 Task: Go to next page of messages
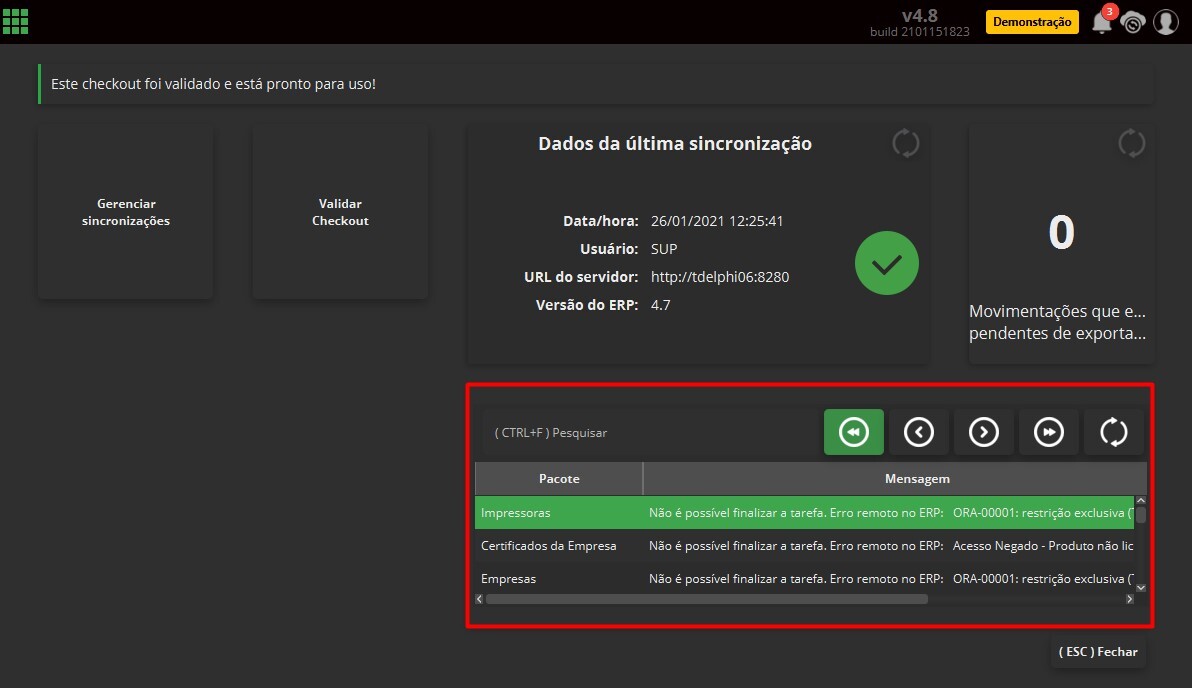984,432
